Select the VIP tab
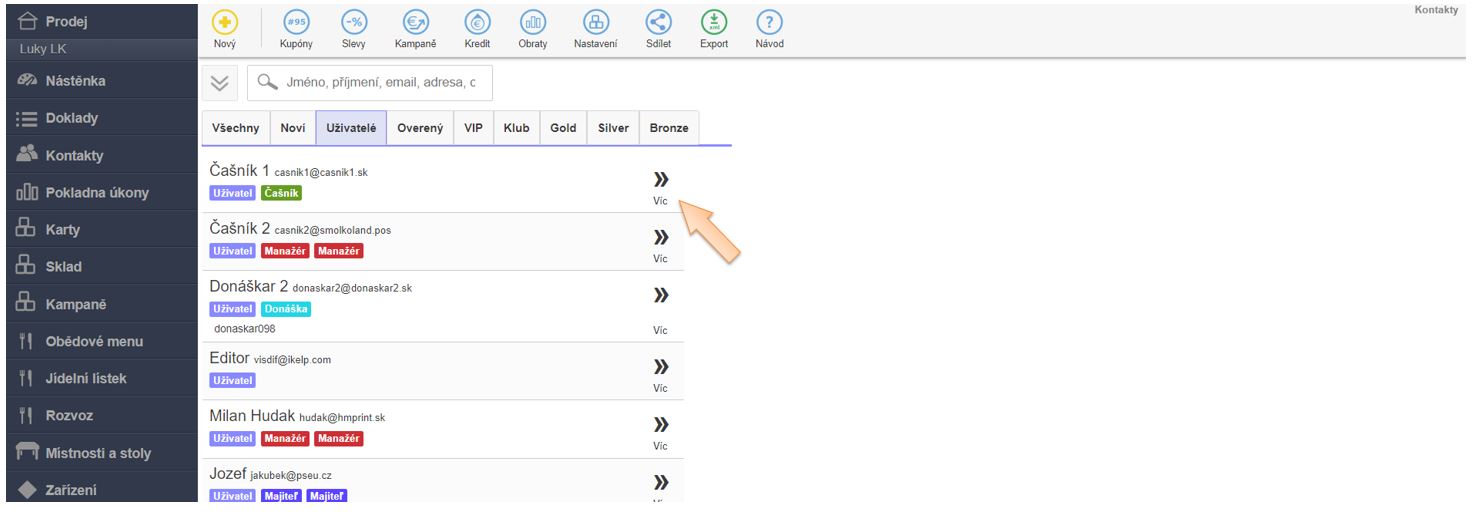 (x=472, y=128)
